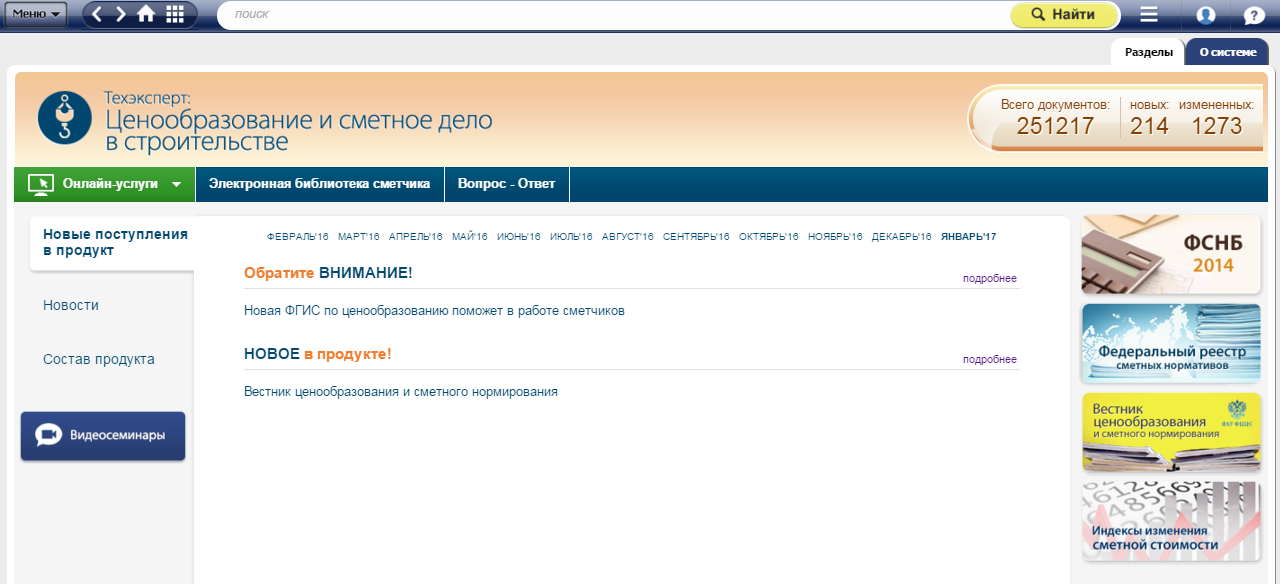
Task: Go to home page icon
Action: coord(146,14)
